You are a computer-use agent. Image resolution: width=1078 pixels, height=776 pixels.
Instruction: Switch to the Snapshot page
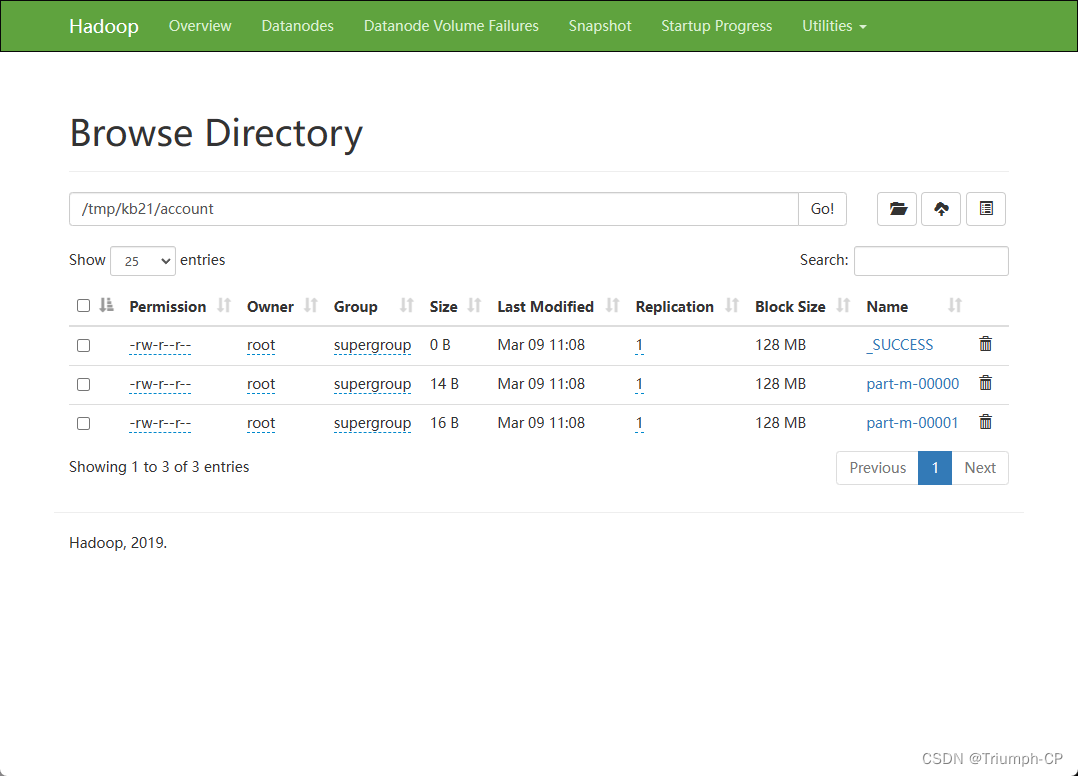(600, 26)
